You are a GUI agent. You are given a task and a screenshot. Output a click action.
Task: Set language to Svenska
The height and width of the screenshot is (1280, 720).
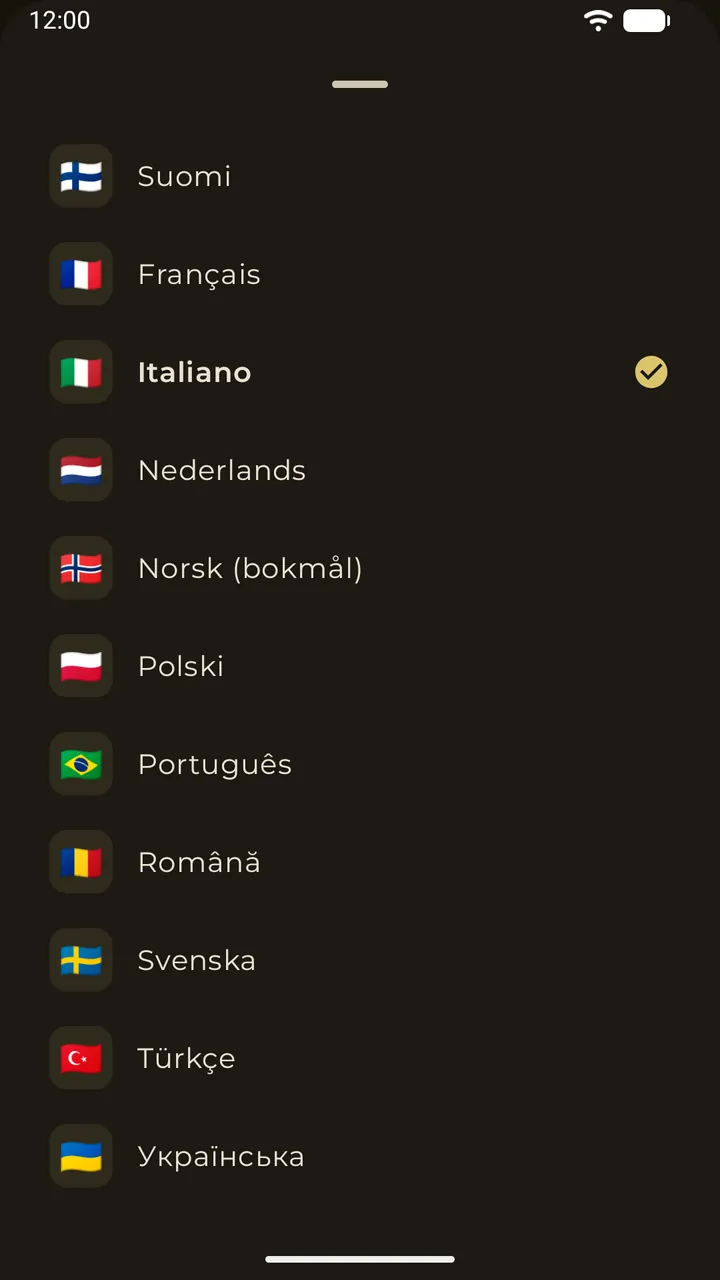[360, 960]
